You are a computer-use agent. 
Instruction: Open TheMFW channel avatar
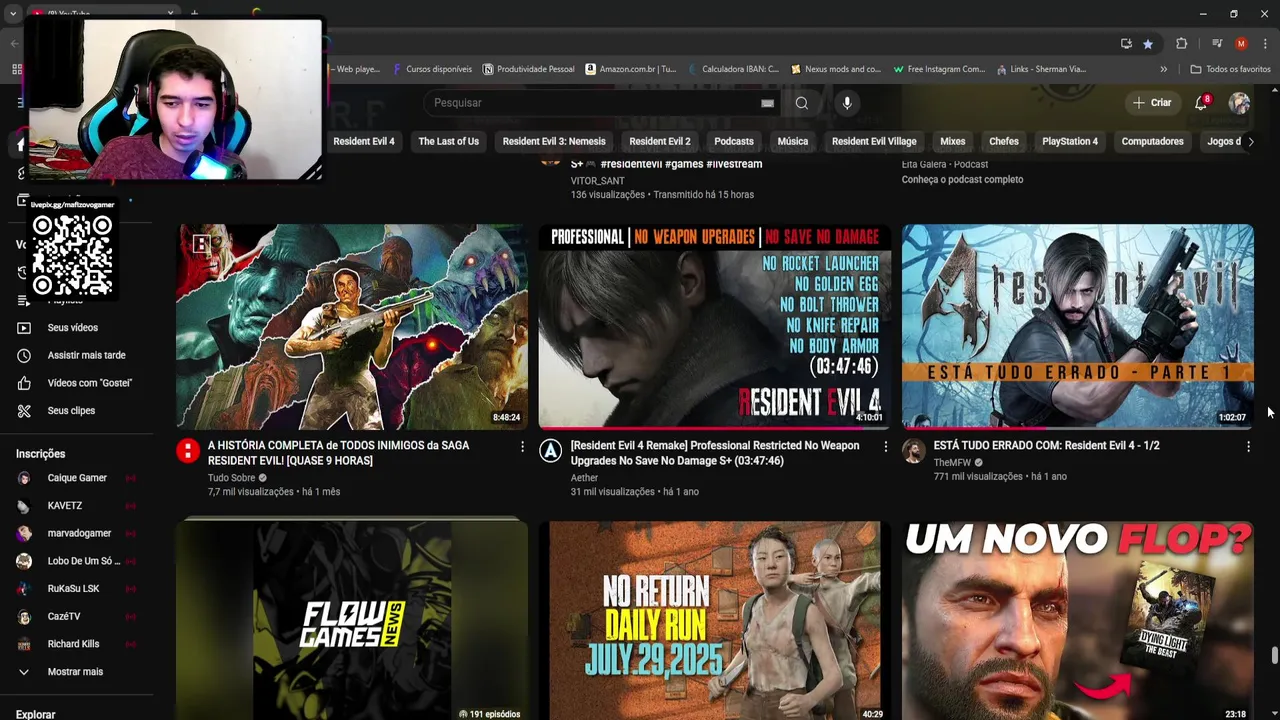tap(914, 451)
